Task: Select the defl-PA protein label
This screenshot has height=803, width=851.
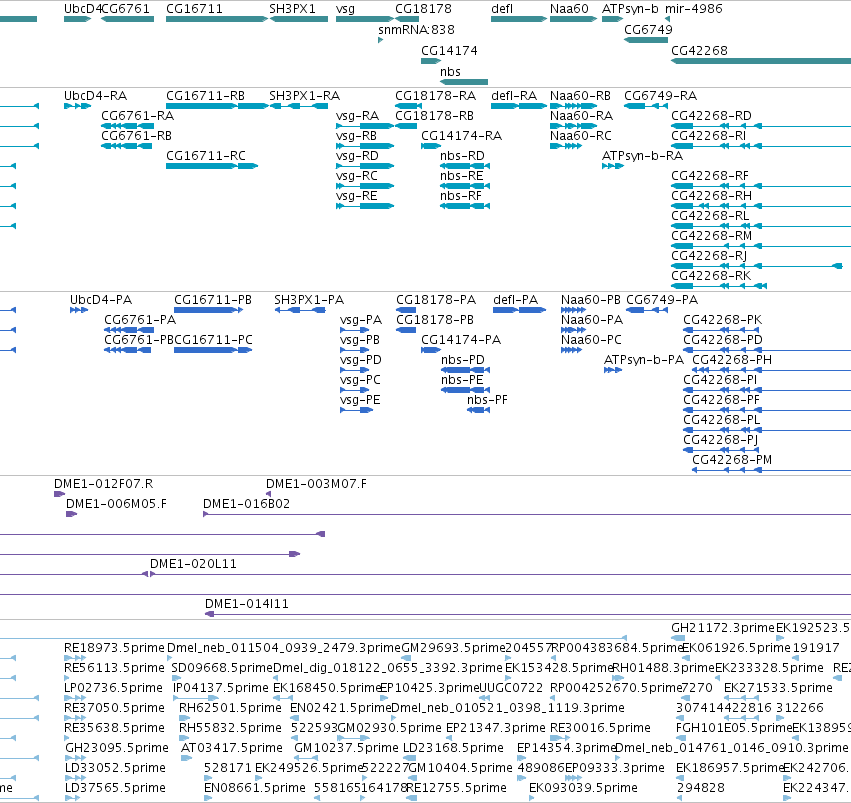Action: click(x=516, y=300)
